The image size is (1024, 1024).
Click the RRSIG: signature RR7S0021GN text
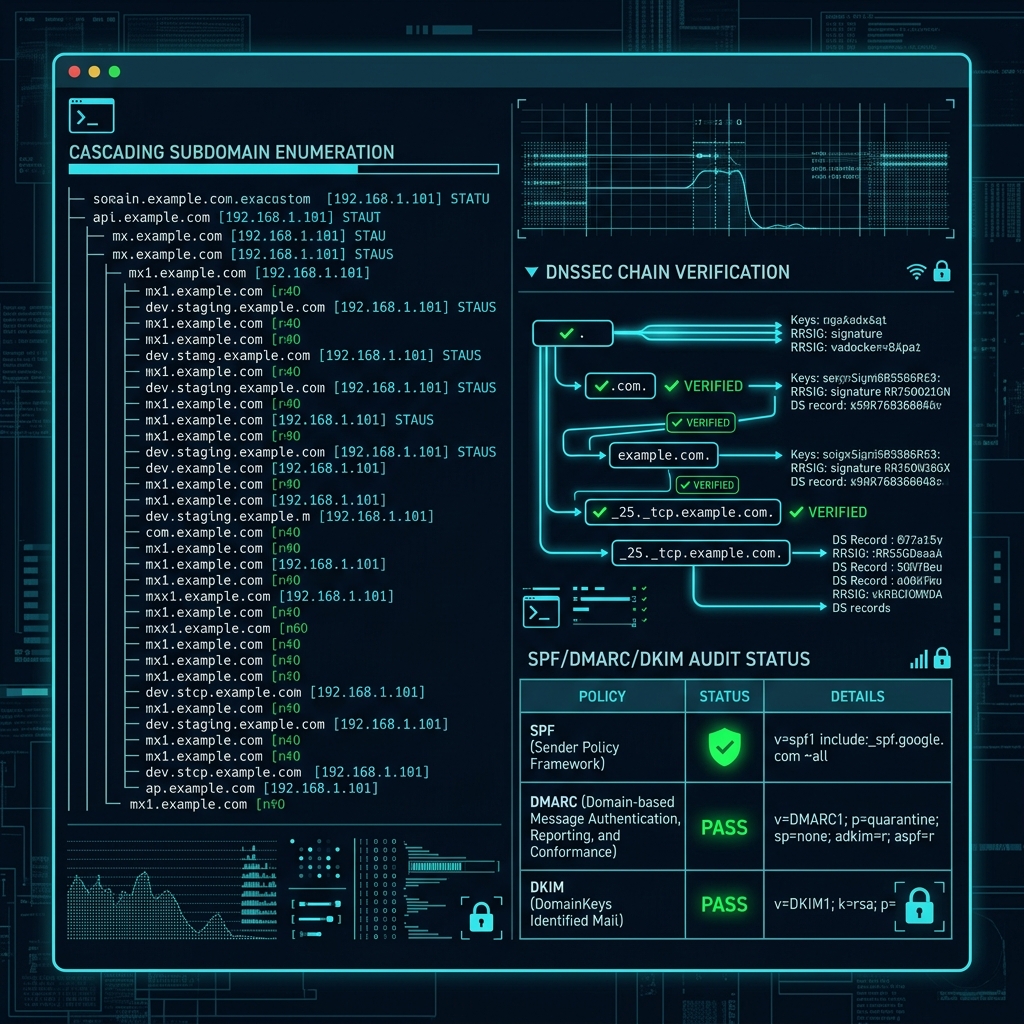point(871,392)
